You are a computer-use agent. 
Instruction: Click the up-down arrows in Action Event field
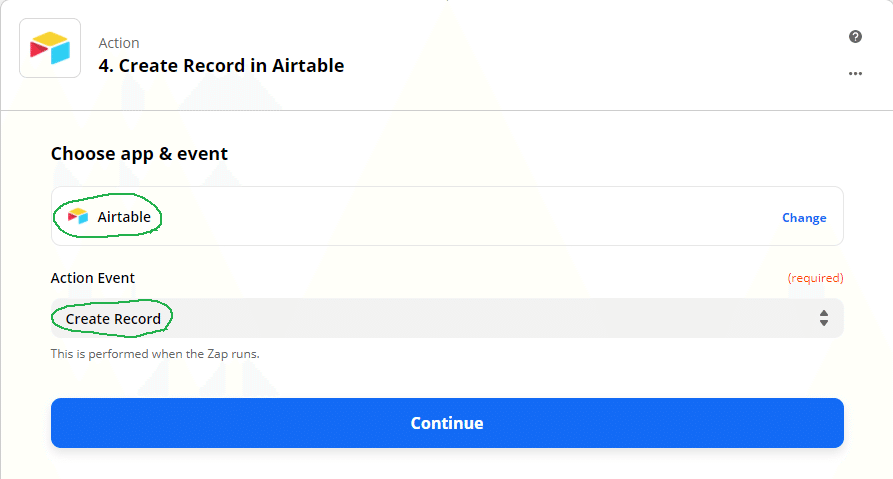(x=824, y=318)
